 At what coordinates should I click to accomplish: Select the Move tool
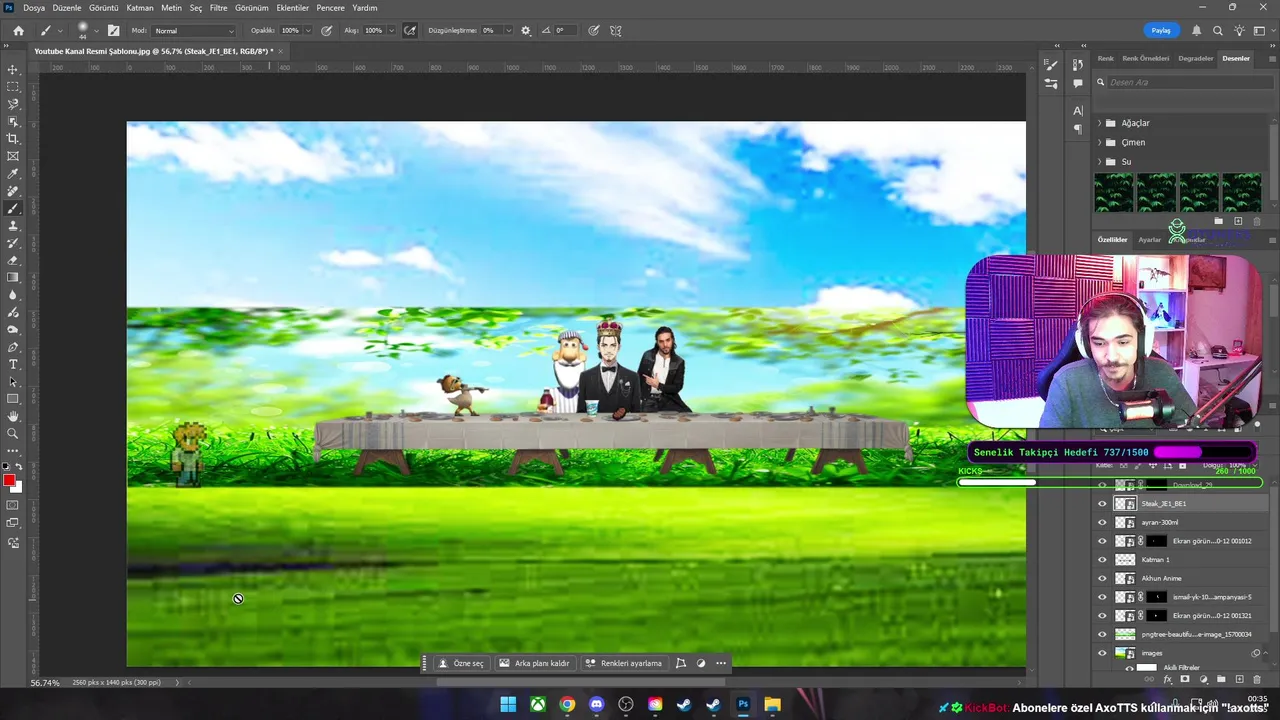click(13, 70)
